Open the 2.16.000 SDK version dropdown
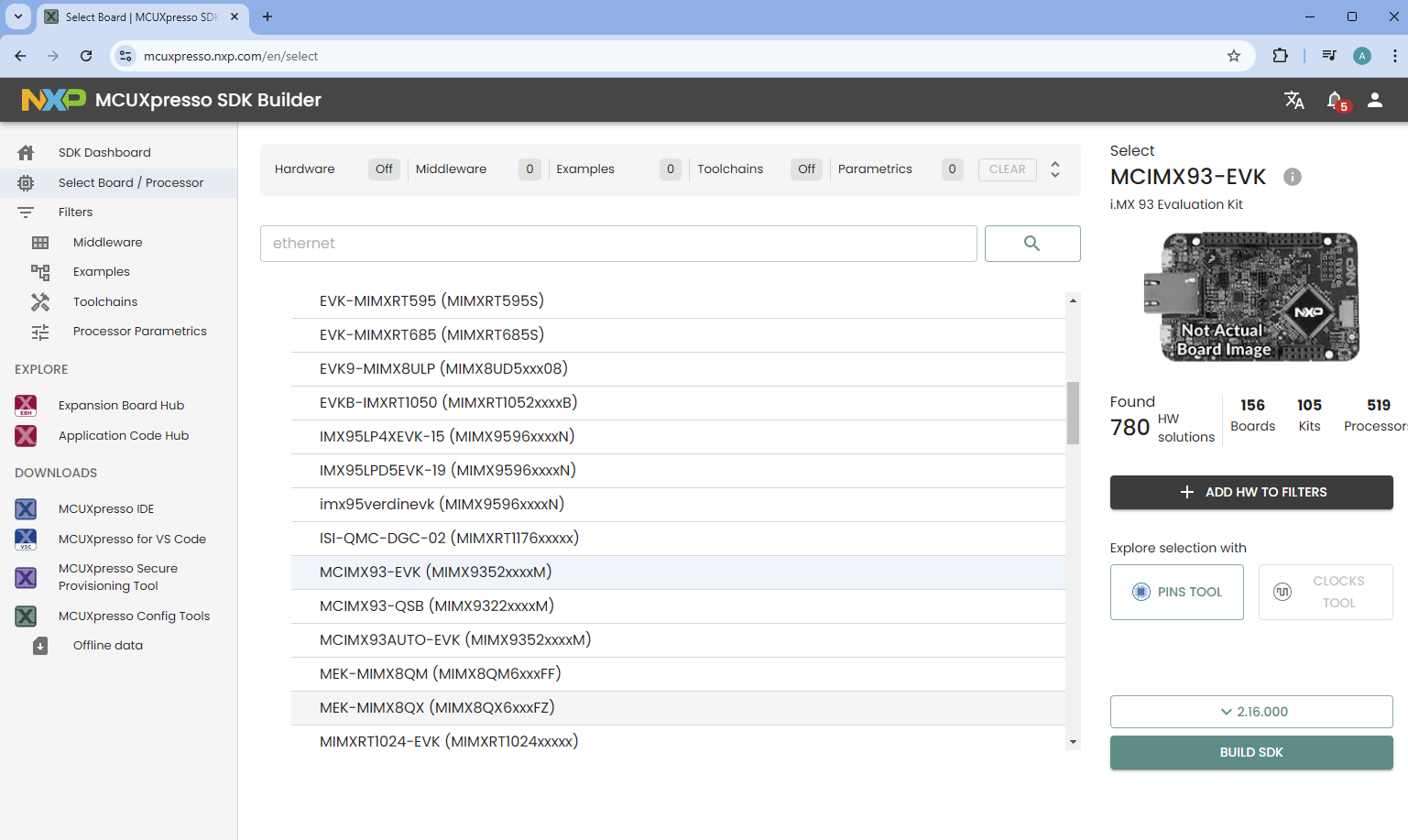This screenshot has height=840, width=1408. pyautogui.click(x=1251, y=712)
